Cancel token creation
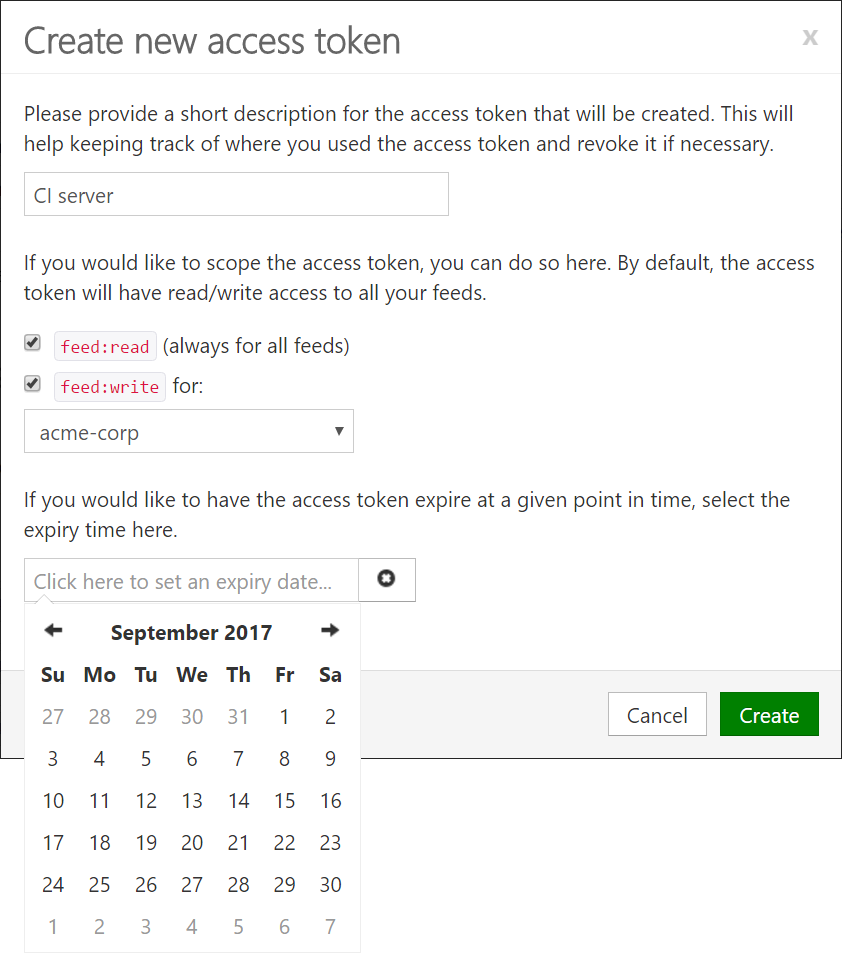The image size is (842, 953). tap(657, 714)
